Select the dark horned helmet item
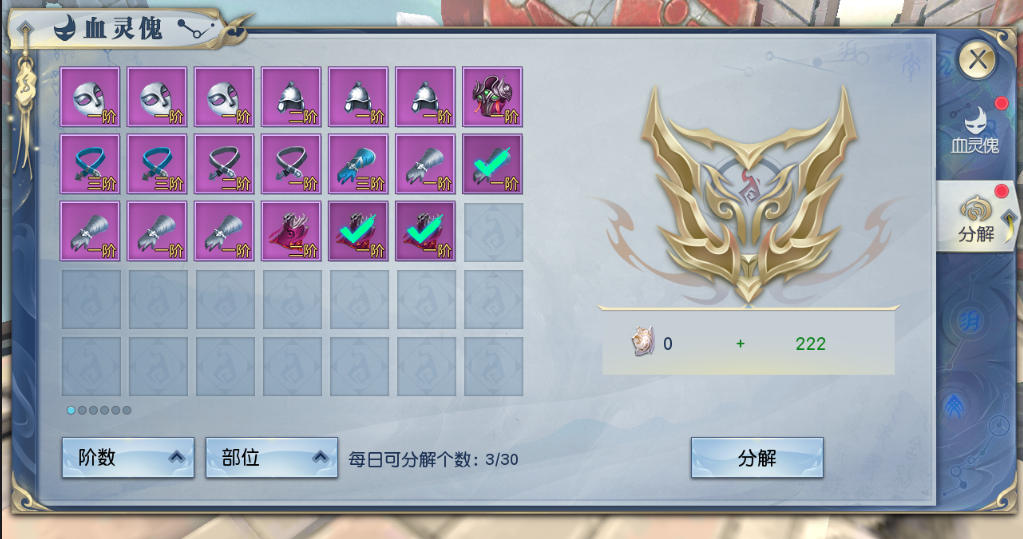 tap(493, 97)
